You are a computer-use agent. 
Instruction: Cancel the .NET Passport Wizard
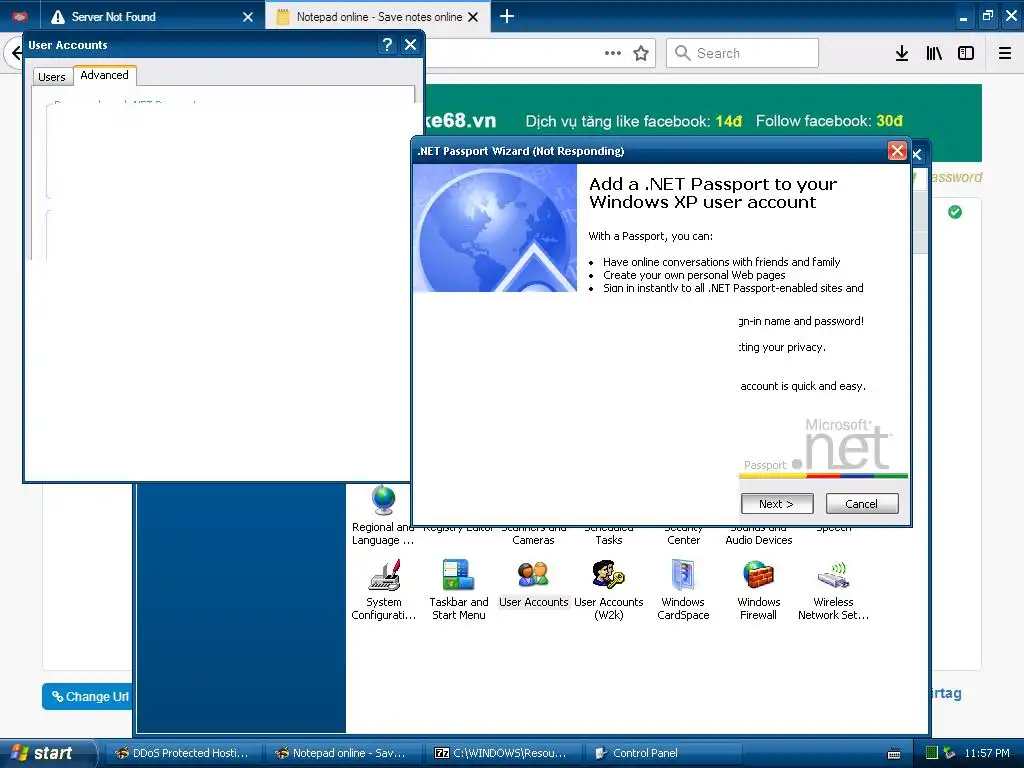point(861,504)
